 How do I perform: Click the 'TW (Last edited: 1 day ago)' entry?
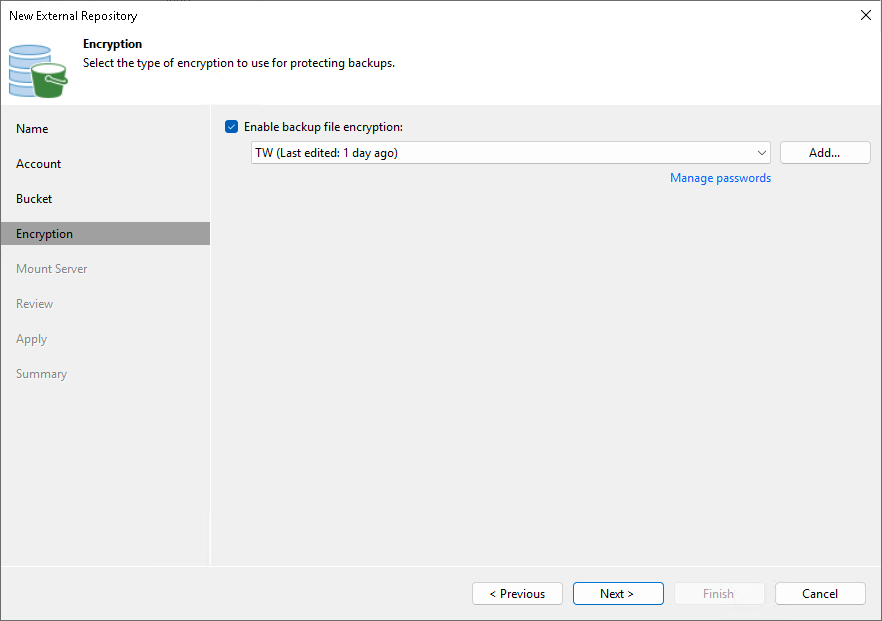tap(326, 153)
